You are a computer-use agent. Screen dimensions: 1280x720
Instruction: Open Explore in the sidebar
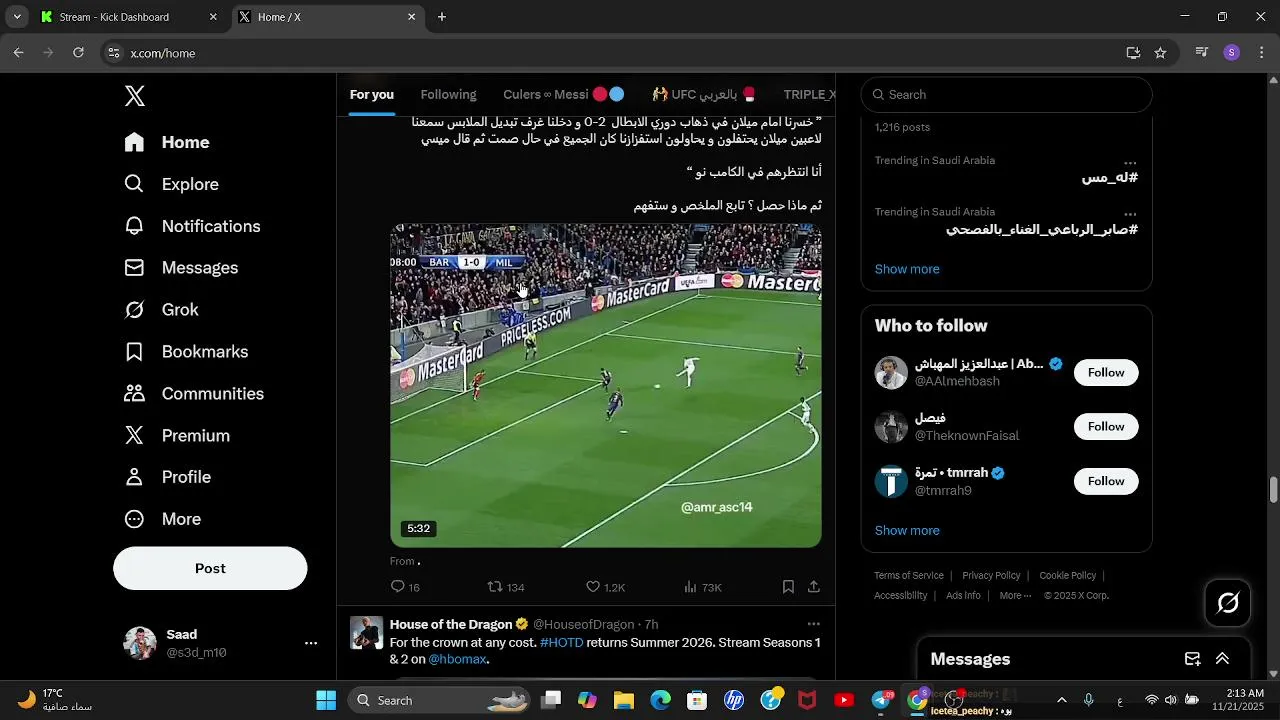click(x=171, y=184)
